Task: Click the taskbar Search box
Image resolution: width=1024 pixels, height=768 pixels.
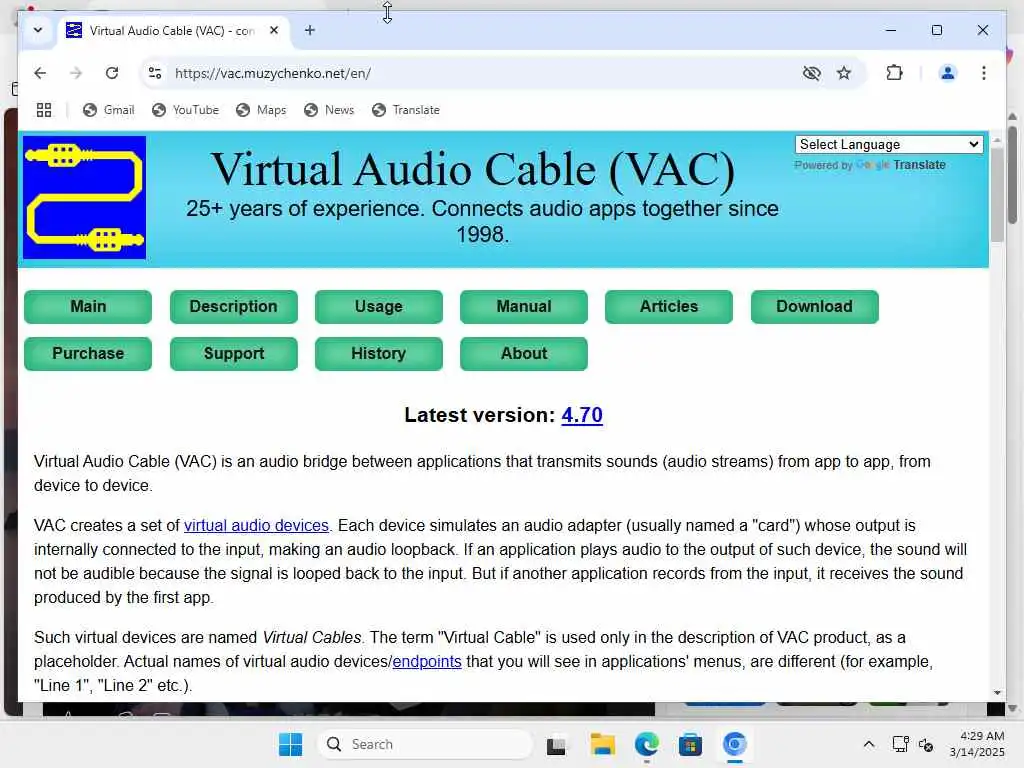Action: pyautogui.click(x=425, y=744)
